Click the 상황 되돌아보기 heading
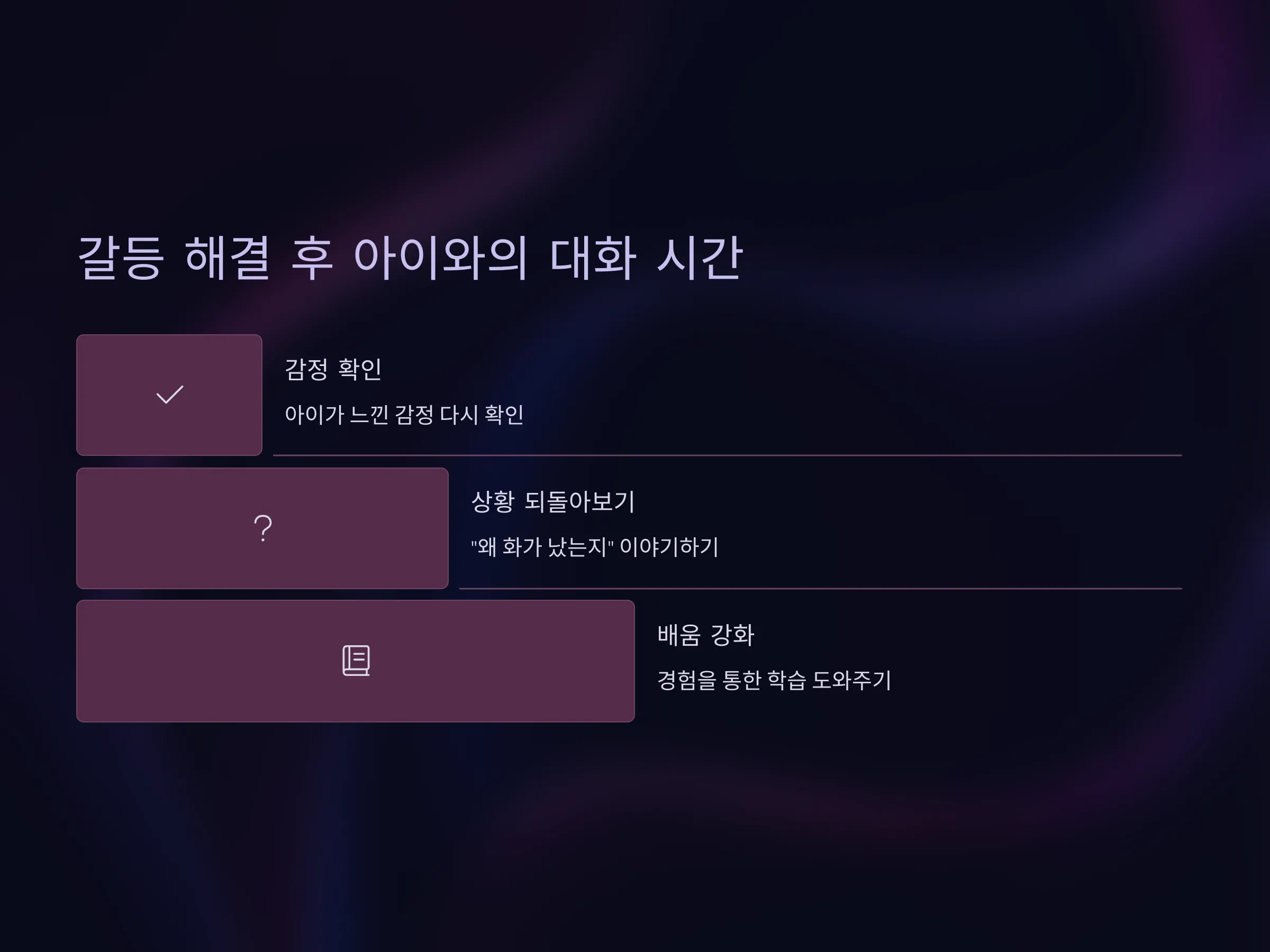 552,501
